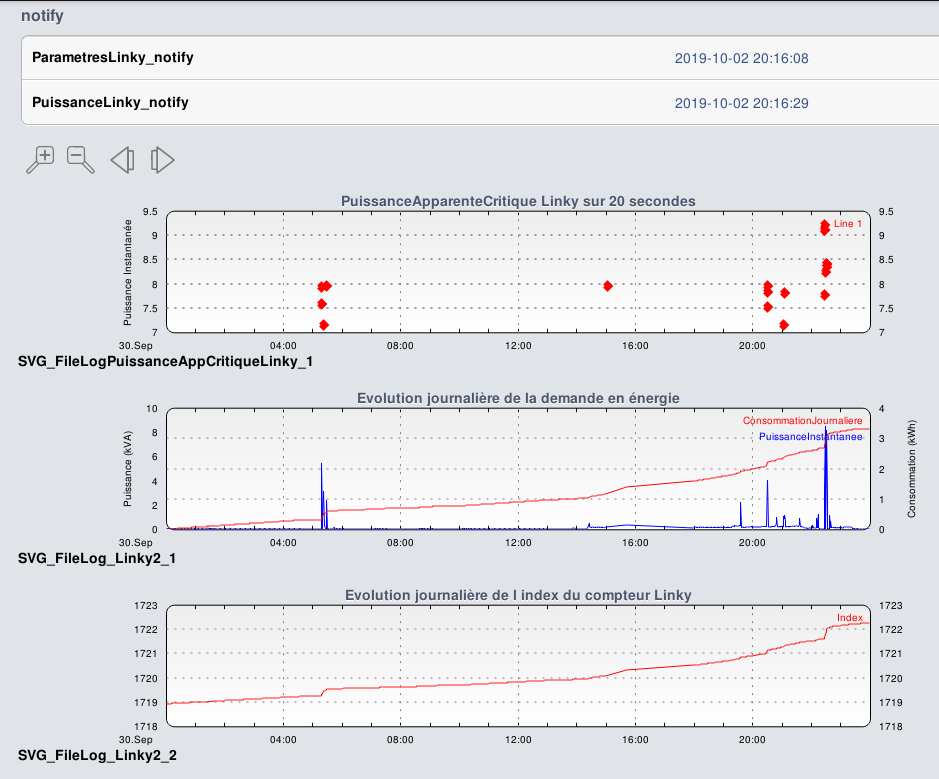Click the lone red data point near 16:00
939x779 pixels.
(608, 286)
